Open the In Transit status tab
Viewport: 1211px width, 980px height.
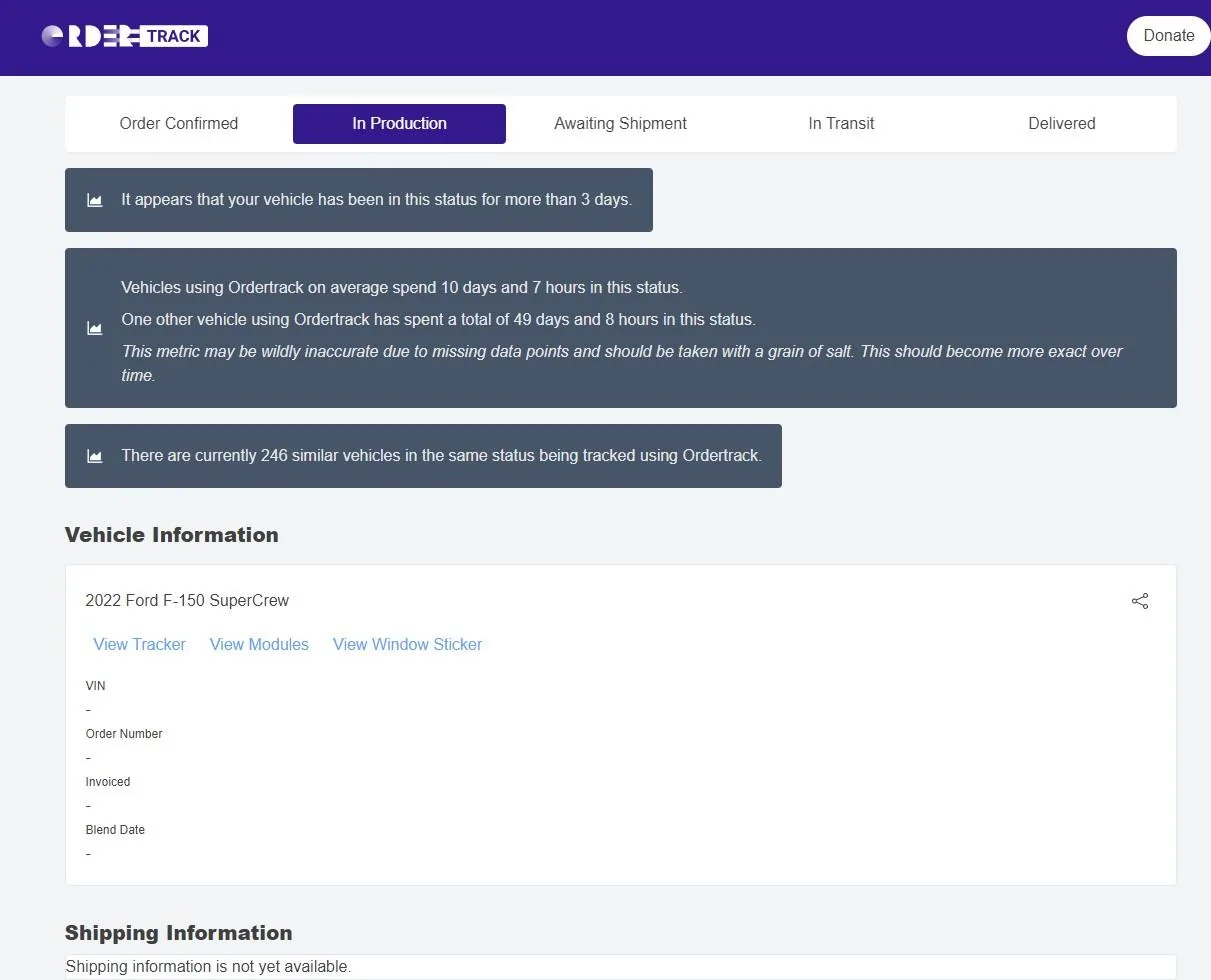pos(841,124)
